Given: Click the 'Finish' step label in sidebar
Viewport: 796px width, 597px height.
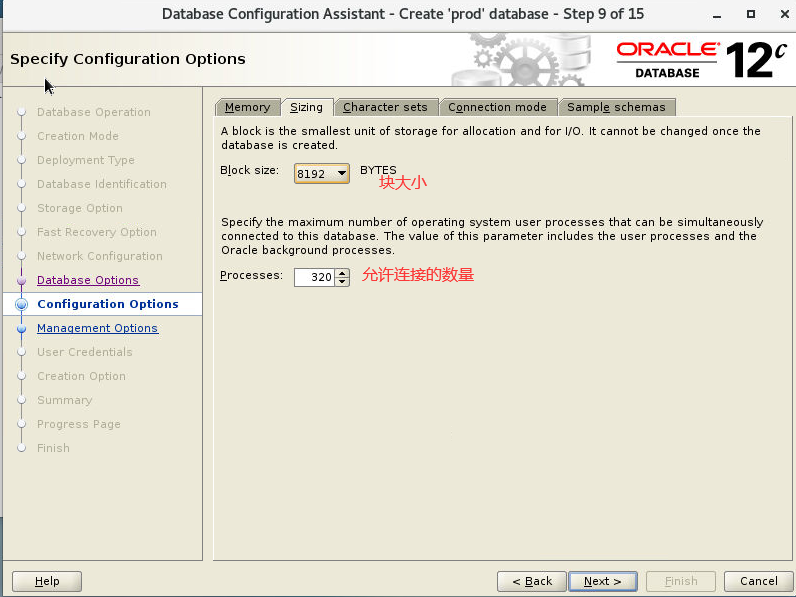Looking at the screenshot, I should pos(53,448).
